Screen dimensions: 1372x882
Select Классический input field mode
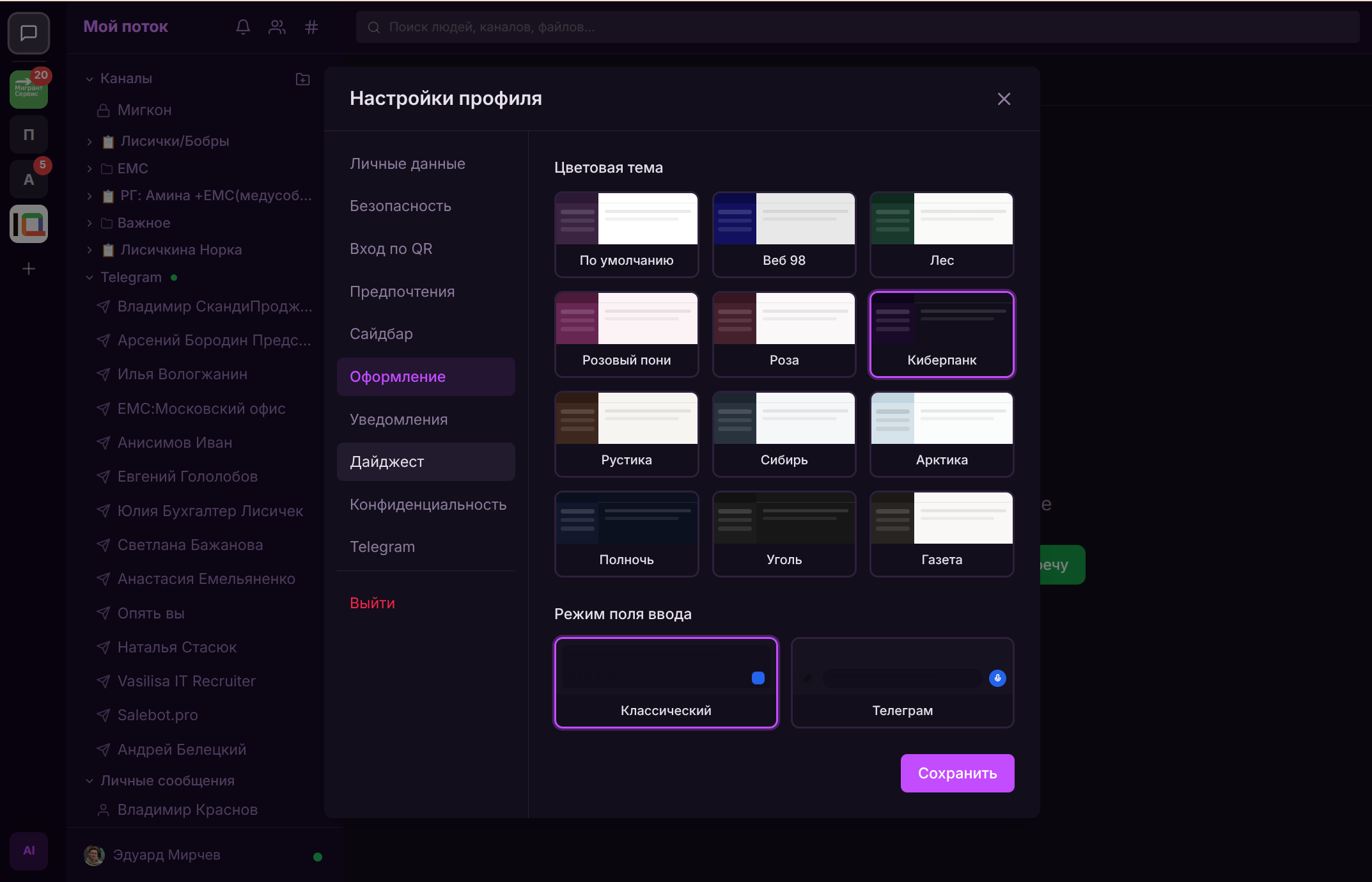666,682
